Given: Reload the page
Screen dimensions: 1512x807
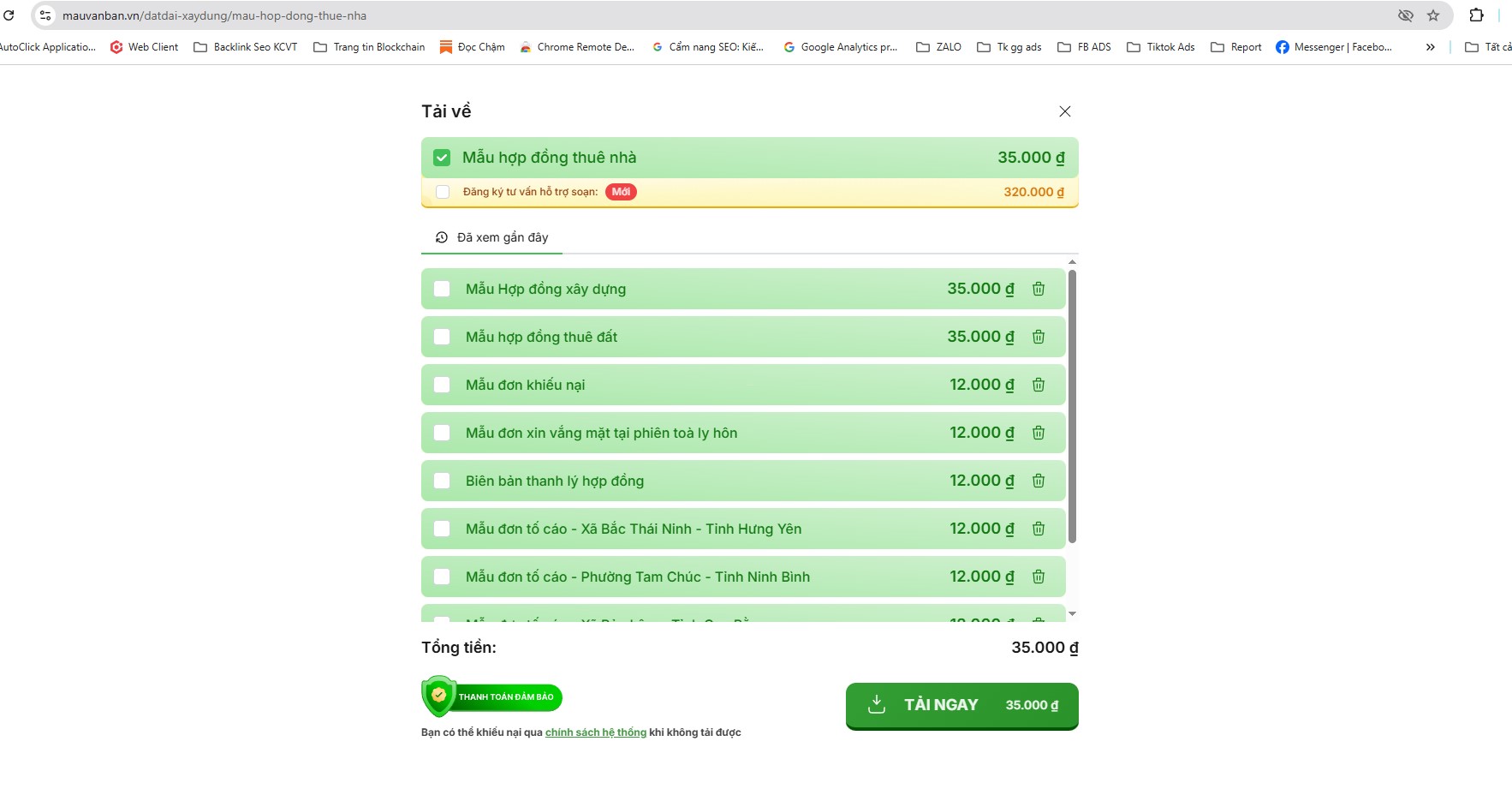Looking at the screenshot, I should [x=9, y=15].
